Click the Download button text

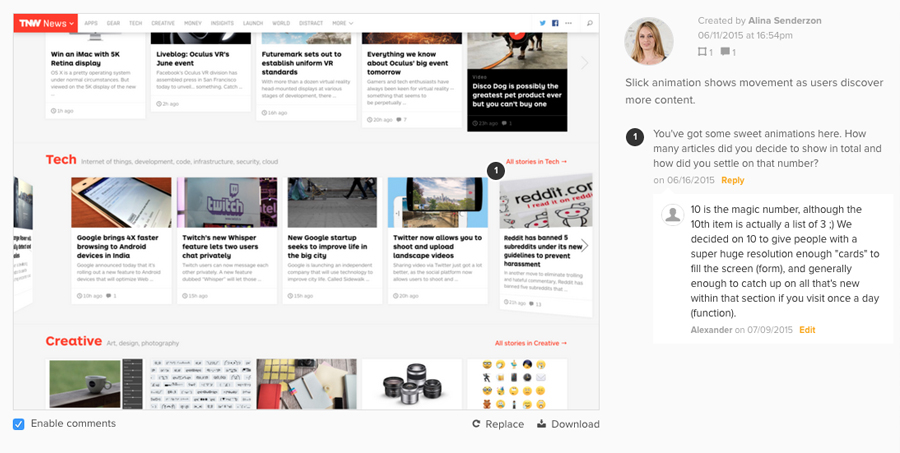[575, 424]
